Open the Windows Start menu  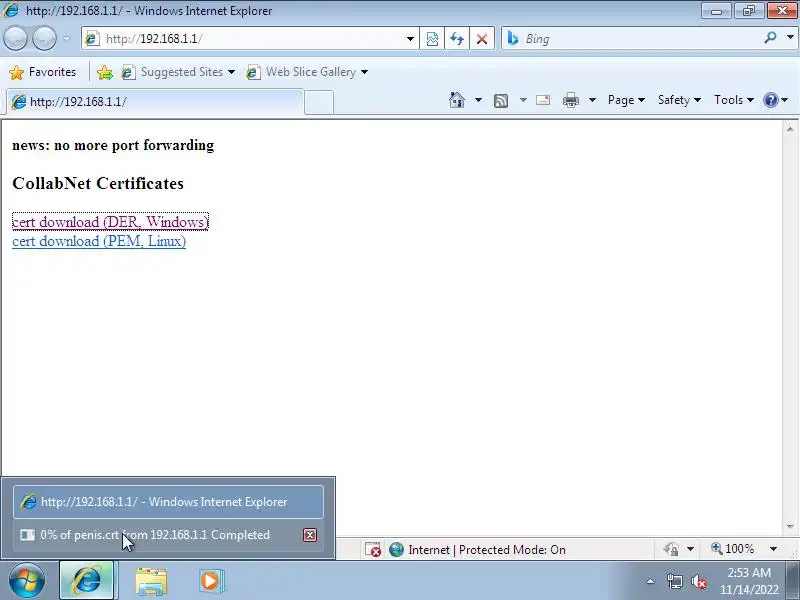click(x=26, y=581)
